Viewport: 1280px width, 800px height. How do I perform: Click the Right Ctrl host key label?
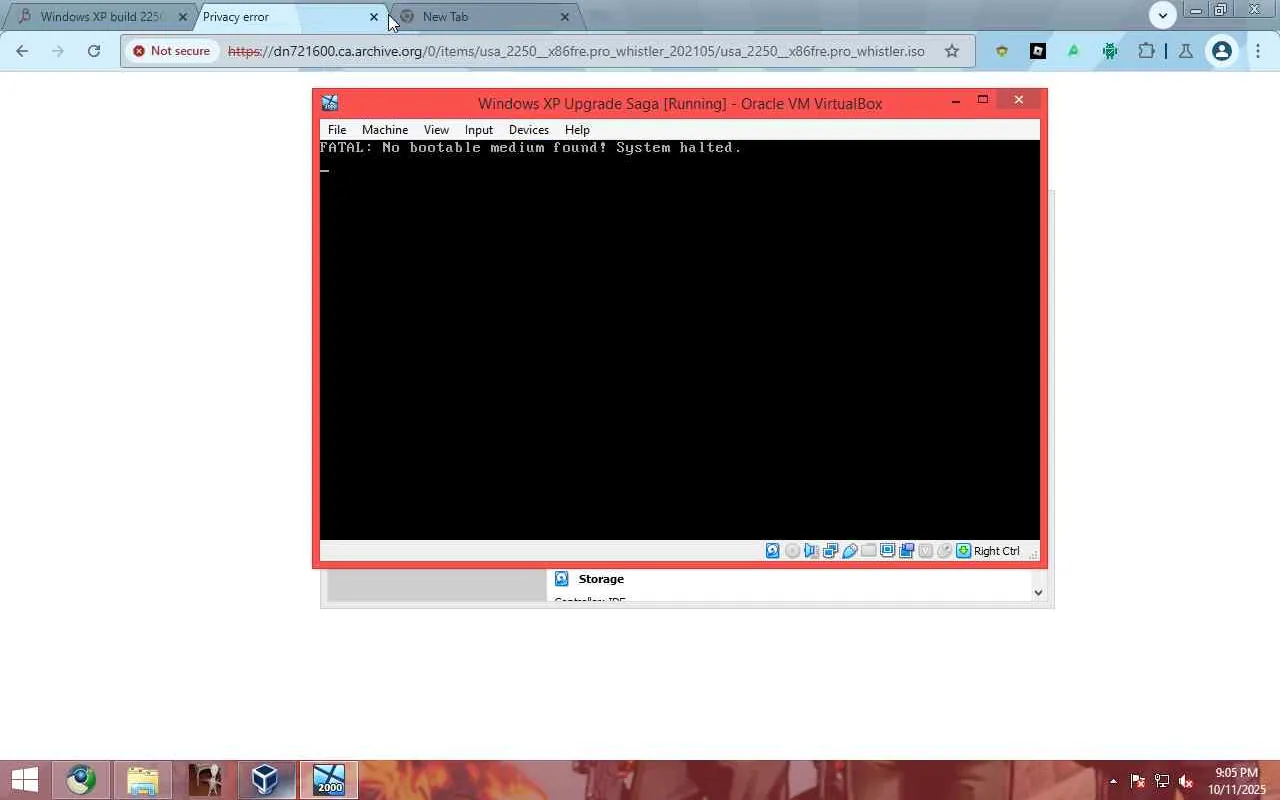[996, 551]
